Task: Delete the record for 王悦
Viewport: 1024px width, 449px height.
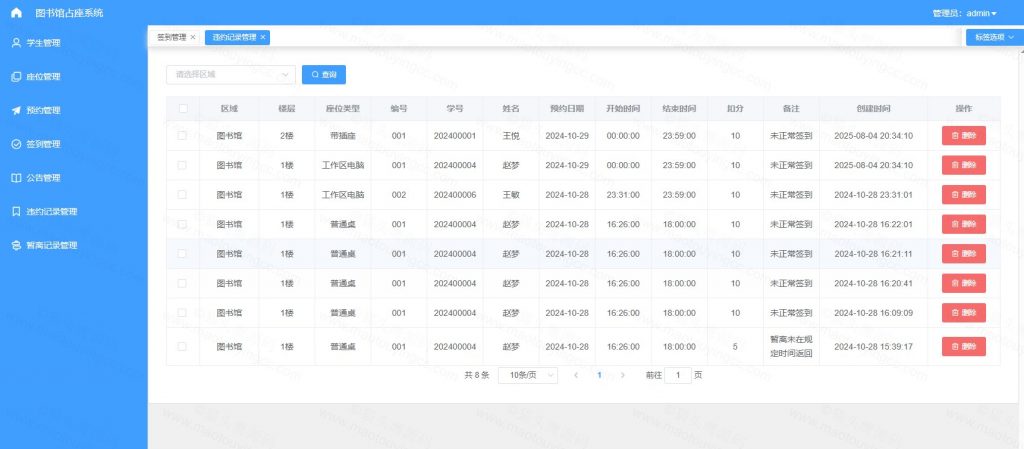Action: [x=963, y=136]
